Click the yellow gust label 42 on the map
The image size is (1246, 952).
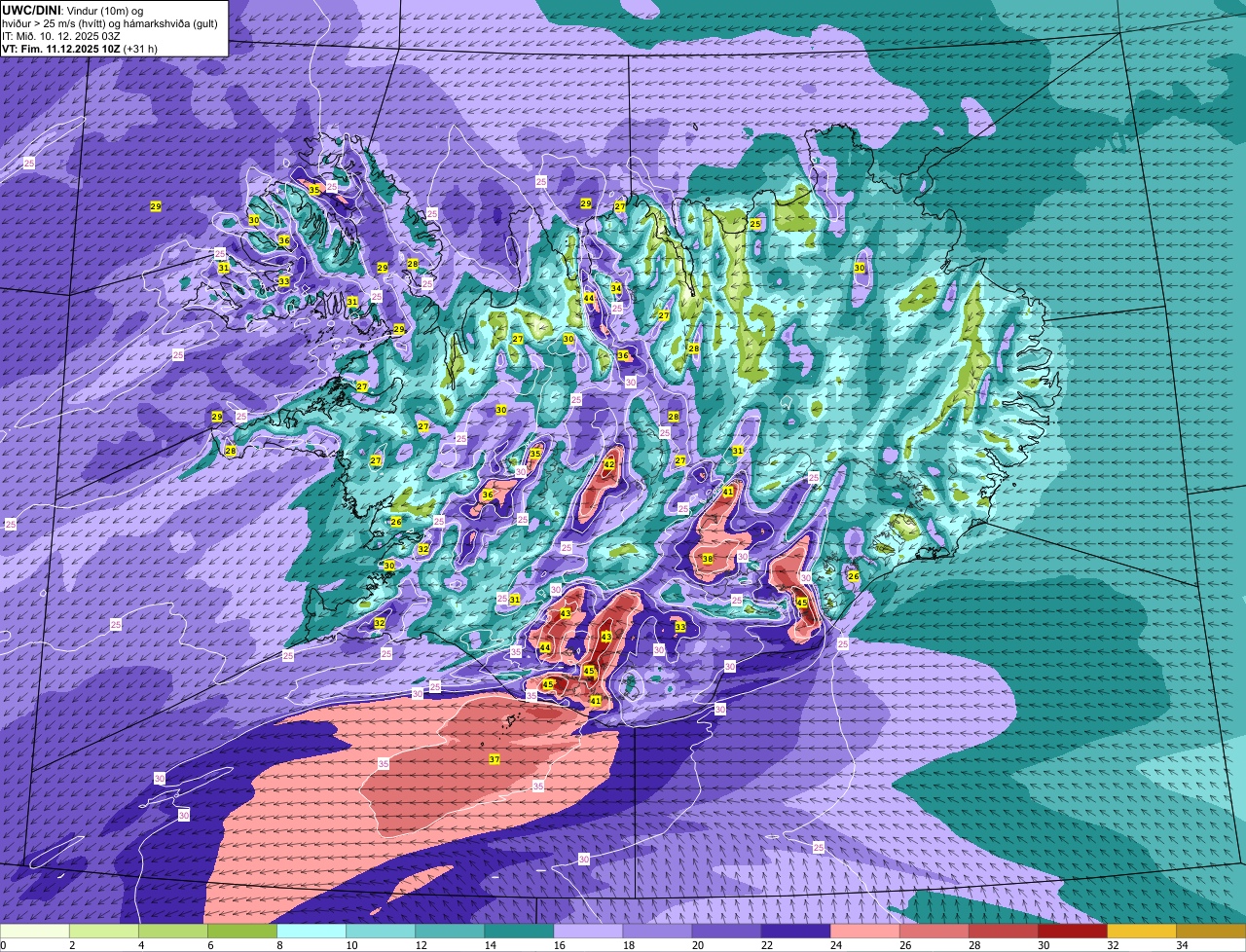point(609,464)
